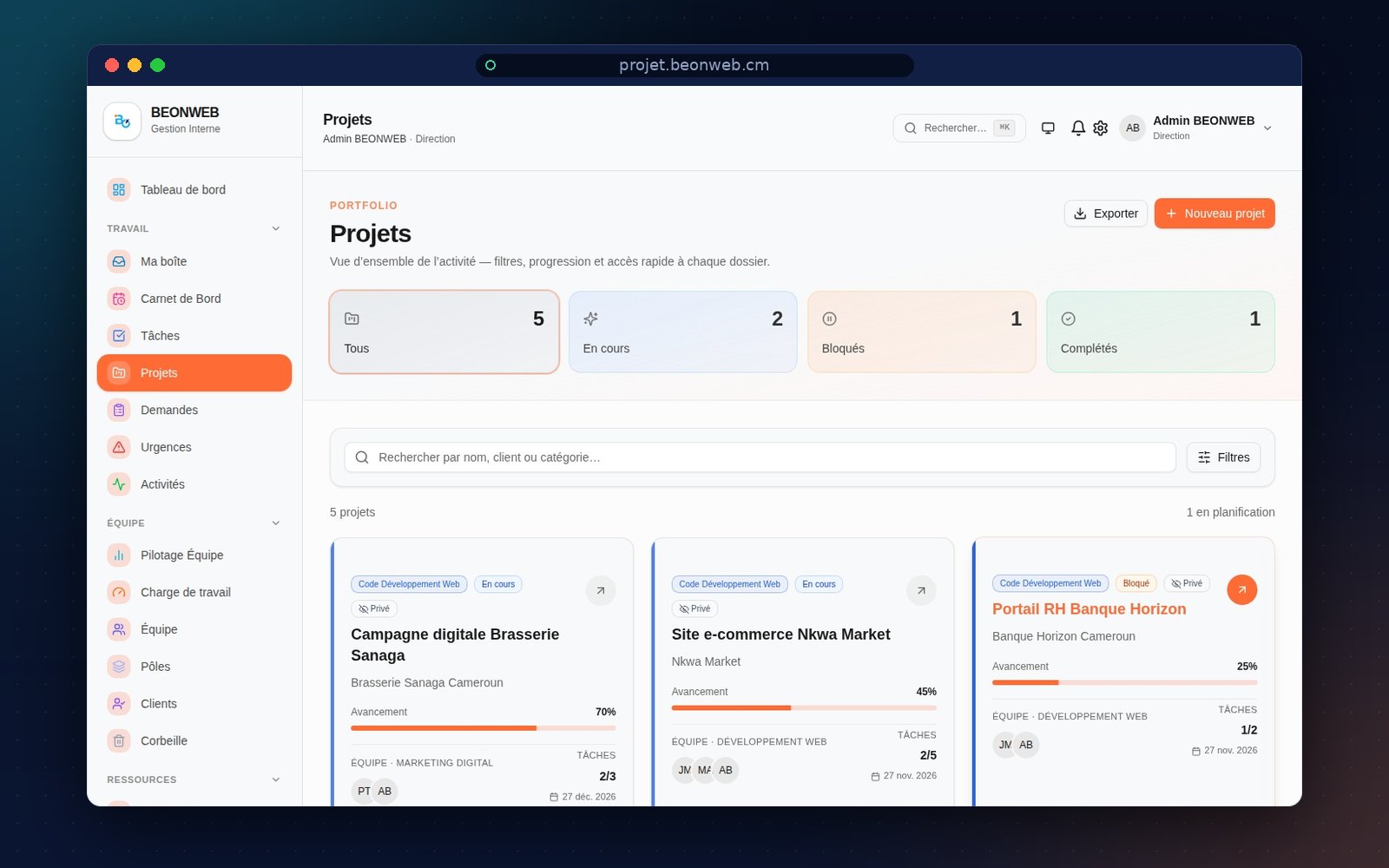Filter by En cours status card
This screenshot has height=868, width=1389.
pyautogui.click(x=683, y=332)
